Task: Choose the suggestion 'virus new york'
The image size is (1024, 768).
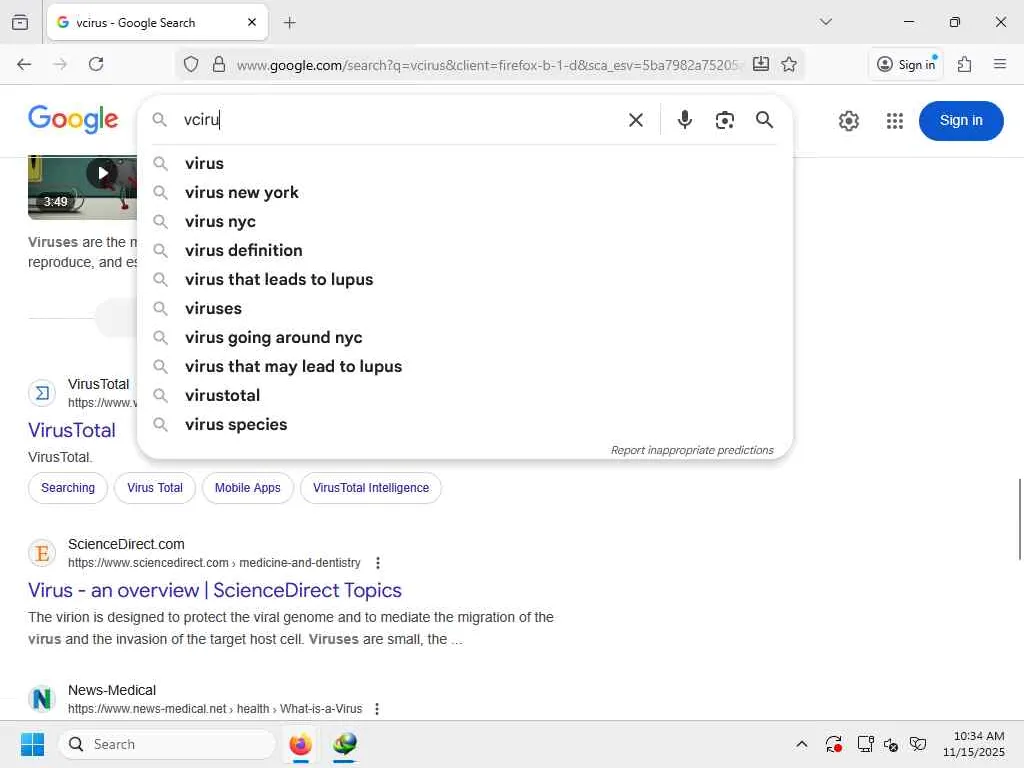Action: pyautogui.click(x=465, y=193)
